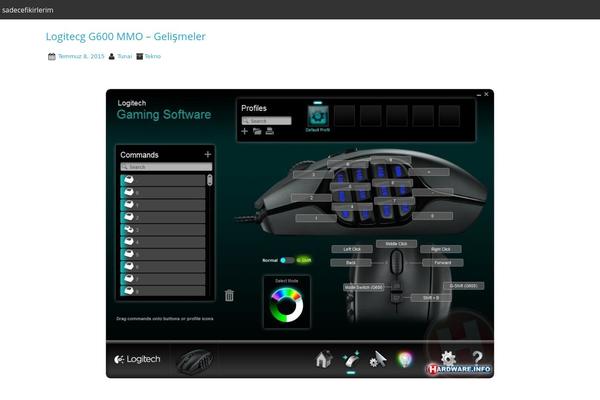The image size is (600, 400).
Task: Add a new command with Commands plus
Action: [208, 154]
